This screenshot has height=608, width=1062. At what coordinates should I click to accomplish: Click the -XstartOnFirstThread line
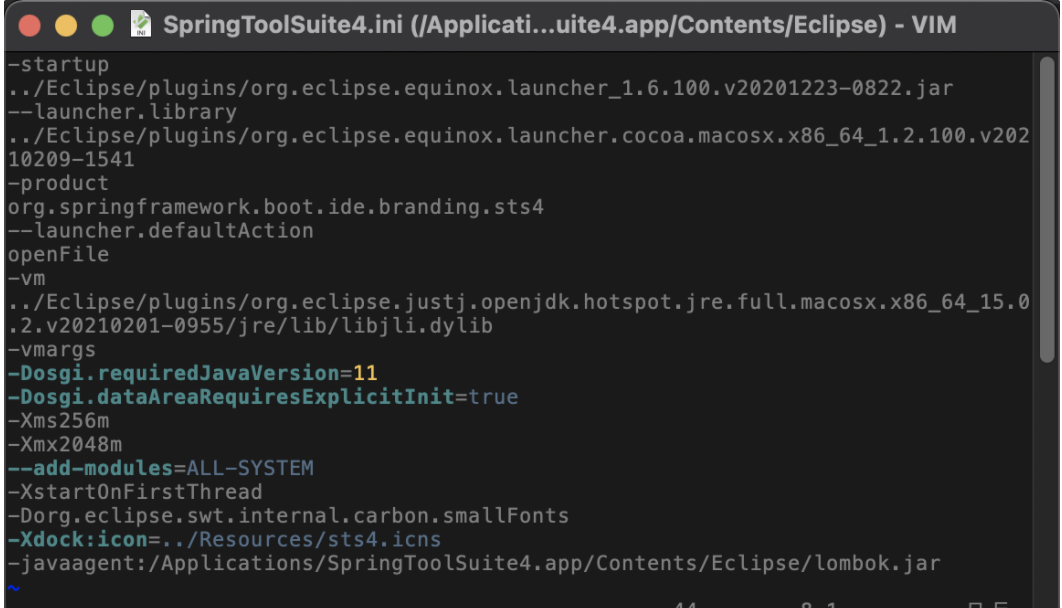[x=135, y=492]
